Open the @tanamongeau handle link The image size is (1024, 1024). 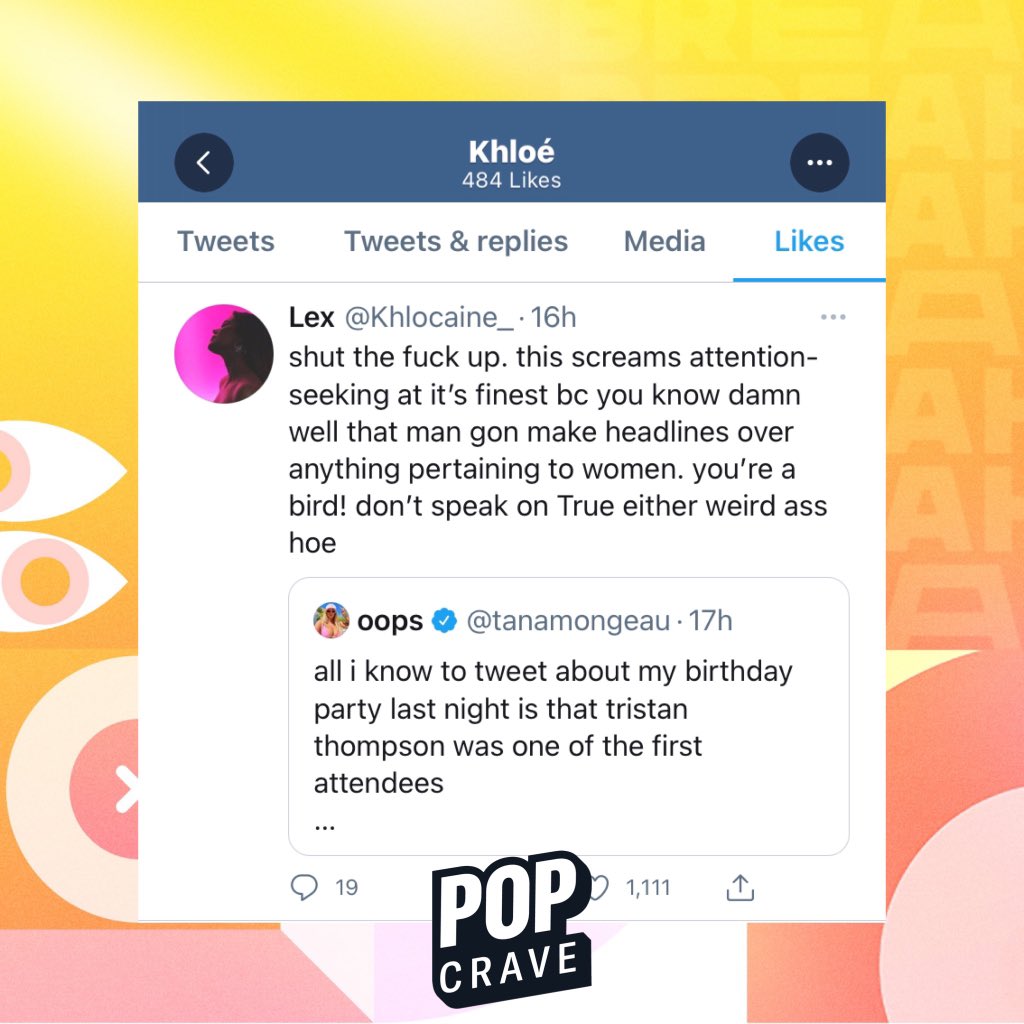tap(568, 620)
